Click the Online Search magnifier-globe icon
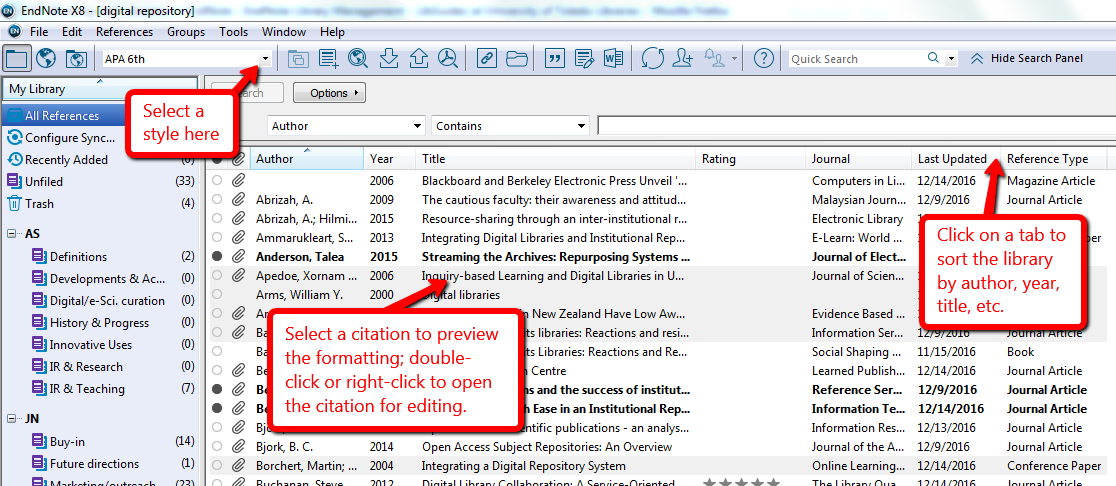This screenshot has height=486, width=1116. (358, 58)
